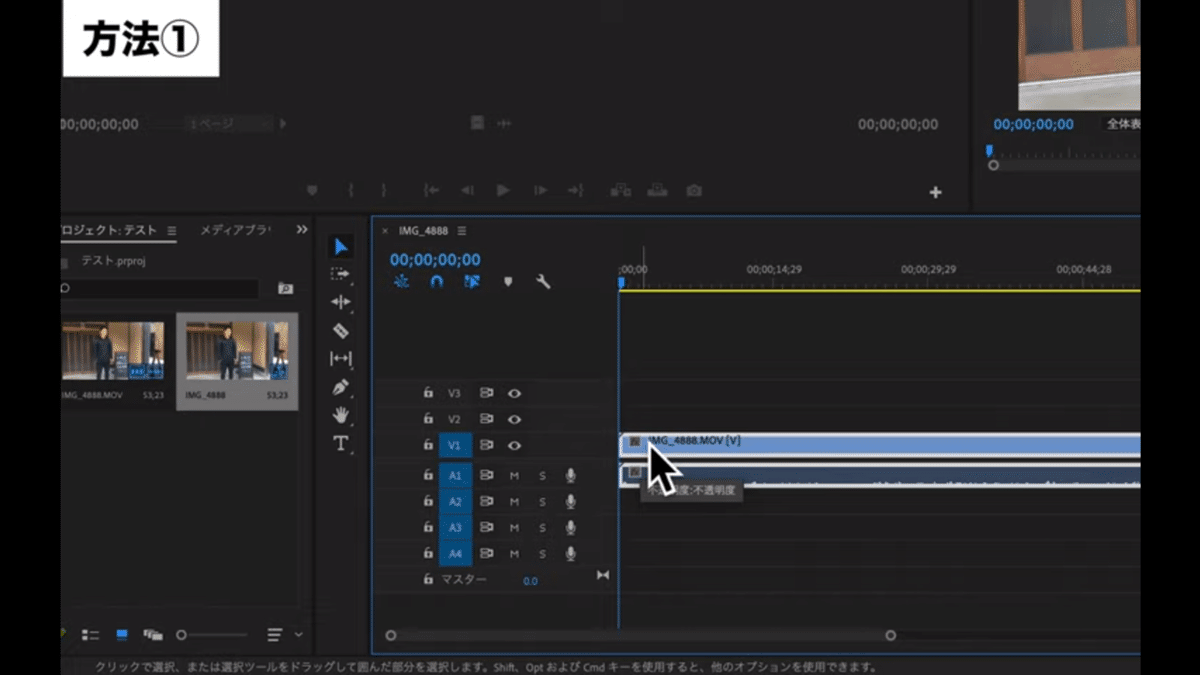Select the IMG_4888.MOV video clip on V1
1200x675 pixels.
click(880, 444)
